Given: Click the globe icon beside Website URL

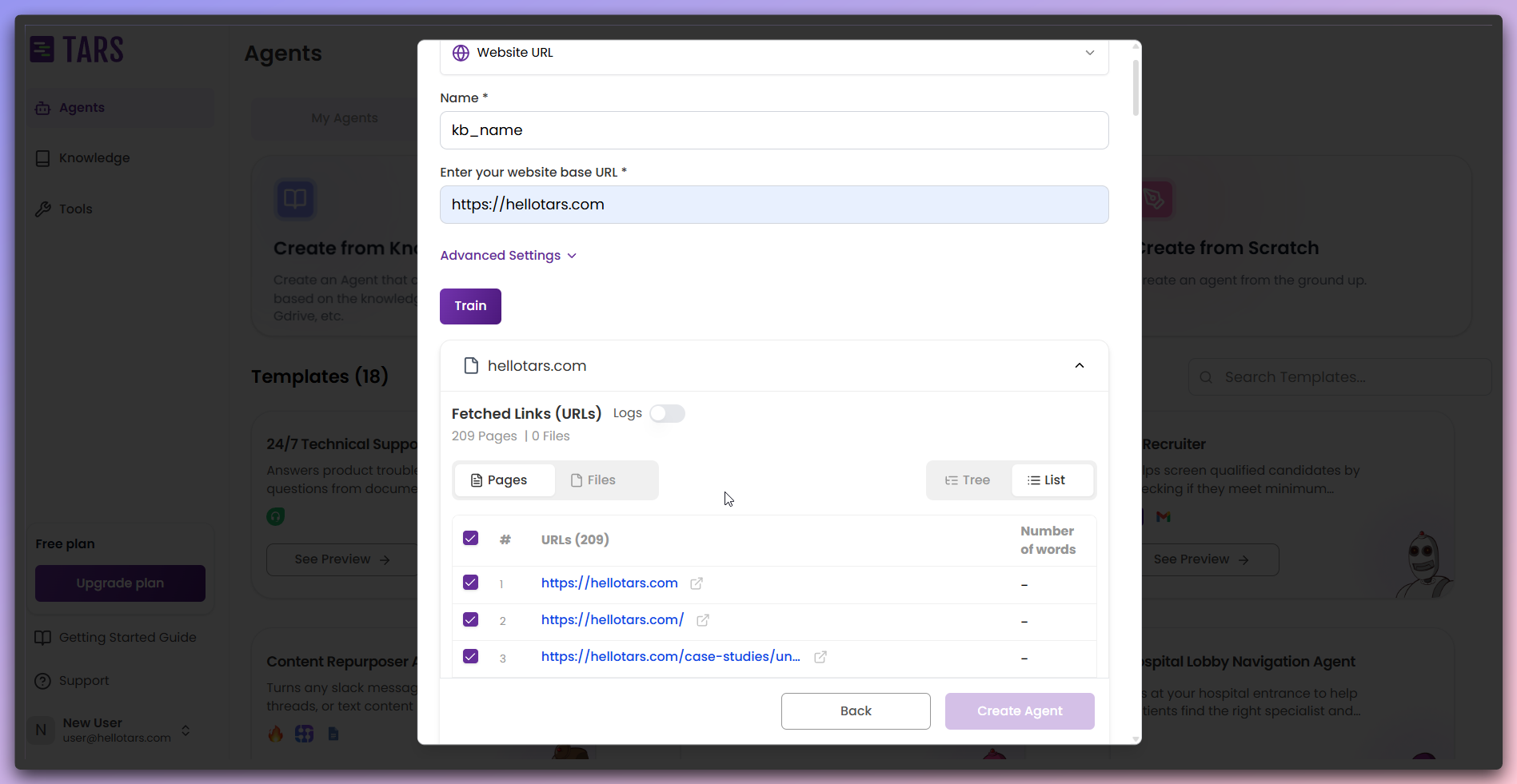Looking at the screenshot, I should click(461, 53).
